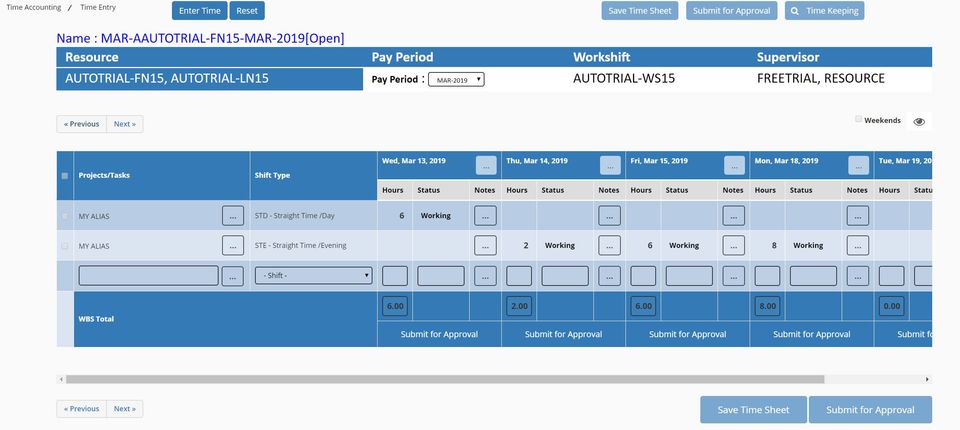This screenshot has height=430, width=960.
Task: Check the box for STD Straight Time row
Action: click(x=65, y=216)
